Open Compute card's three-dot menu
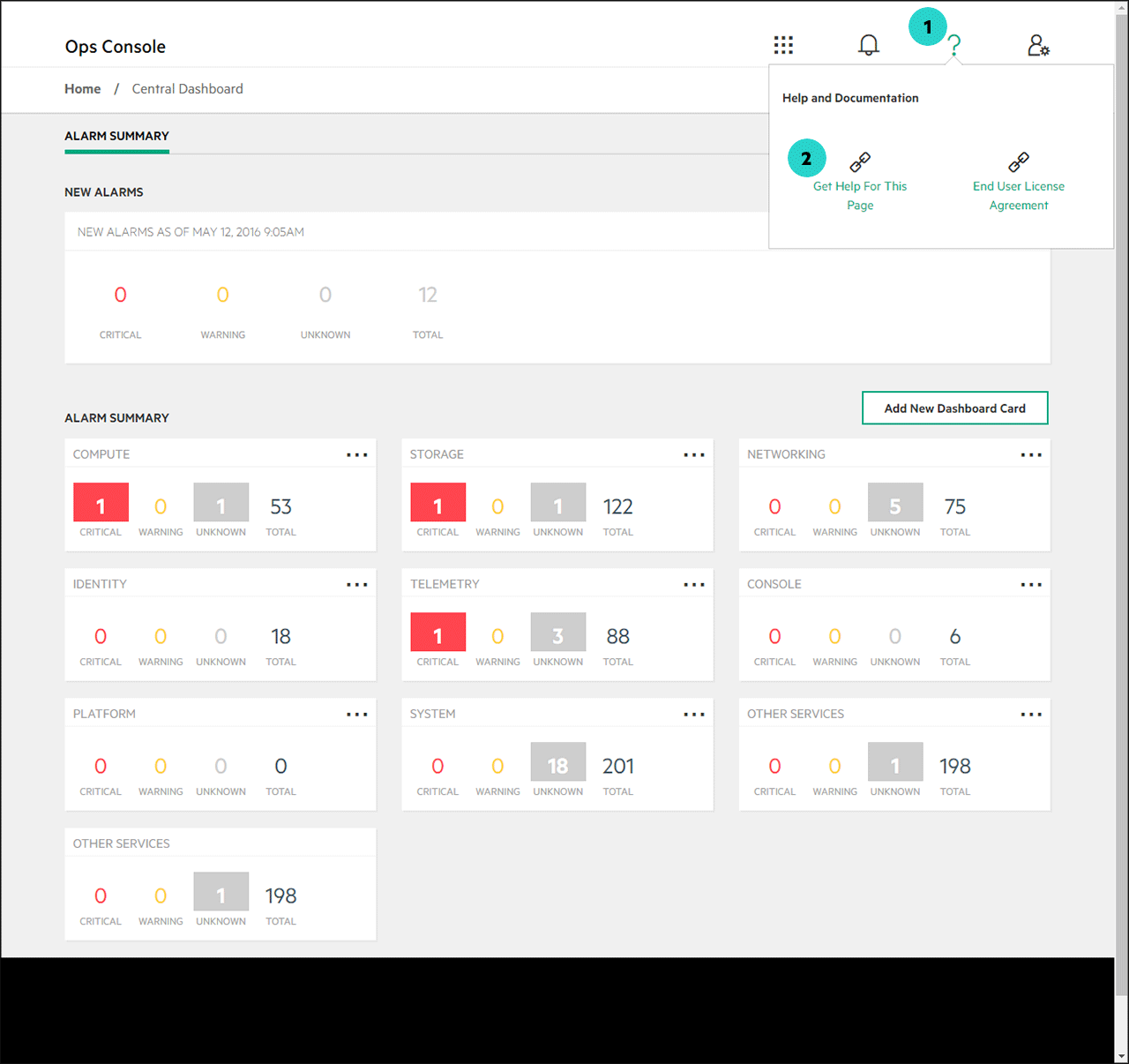The image size is (1129, 1064). [x=357, y=455]
